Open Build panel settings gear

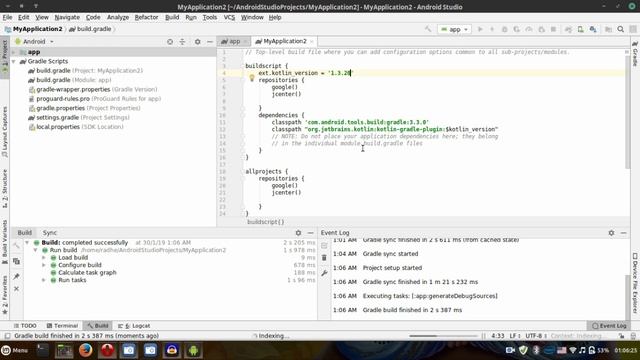pyautogui.click(x=298, y=233)
